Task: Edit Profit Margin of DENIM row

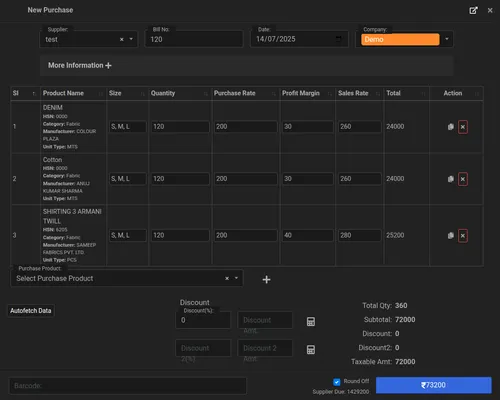Action: (x=308, y=127)
